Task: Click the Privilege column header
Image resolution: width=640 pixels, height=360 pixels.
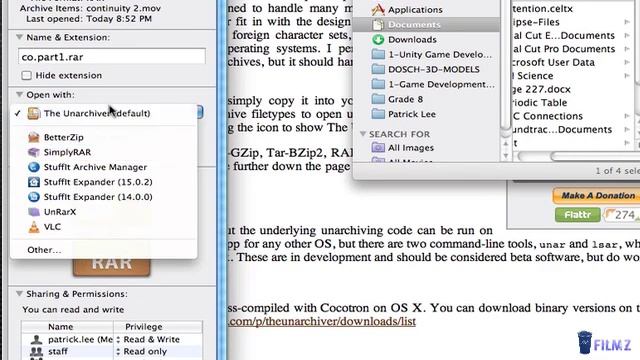Action: pos(157,327)
